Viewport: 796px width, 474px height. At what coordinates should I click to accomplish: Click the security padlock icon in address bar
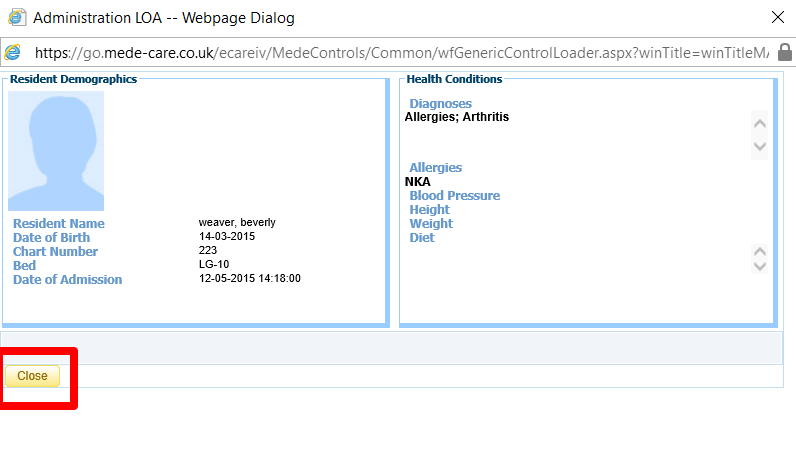pos(785,52)
